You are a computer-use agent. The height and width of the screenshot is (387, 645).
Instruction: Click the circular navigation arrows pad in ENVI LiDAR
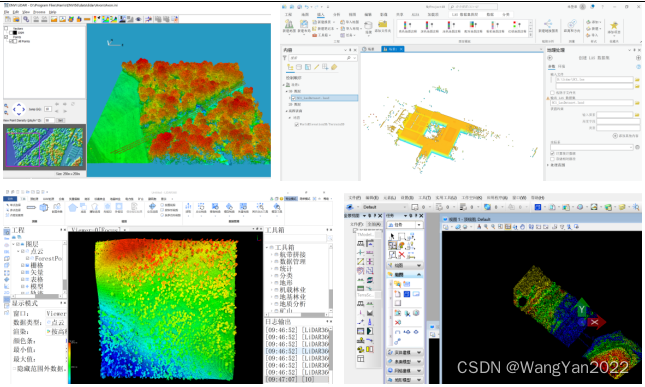(x=19, y=109)
